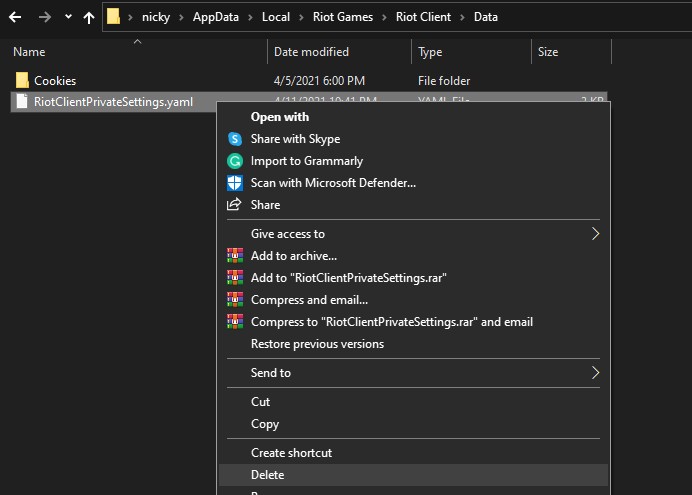Image resolution: width=692 pixels, height=495 pixels.
Task: Click the File folder type cell
Action: point(444,81)
